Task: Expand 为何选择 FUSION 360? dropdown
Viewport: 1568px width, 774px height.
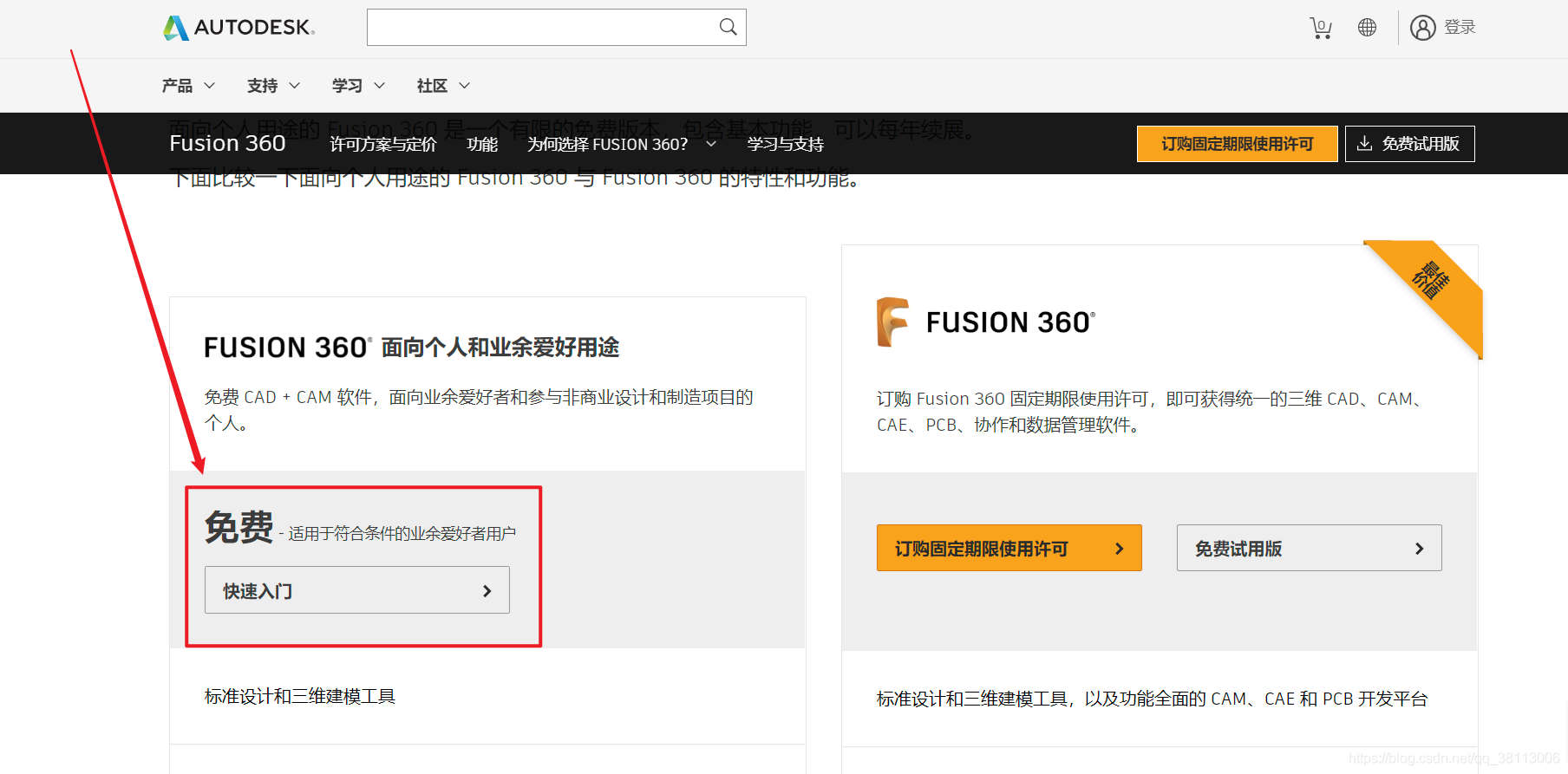Action: pos(622,144)
